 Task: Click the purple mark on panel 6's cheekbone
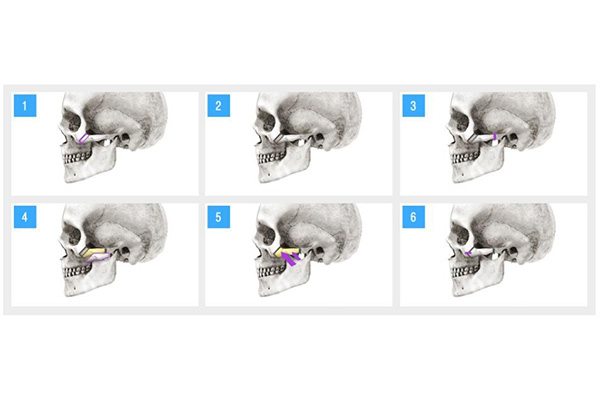468,253
